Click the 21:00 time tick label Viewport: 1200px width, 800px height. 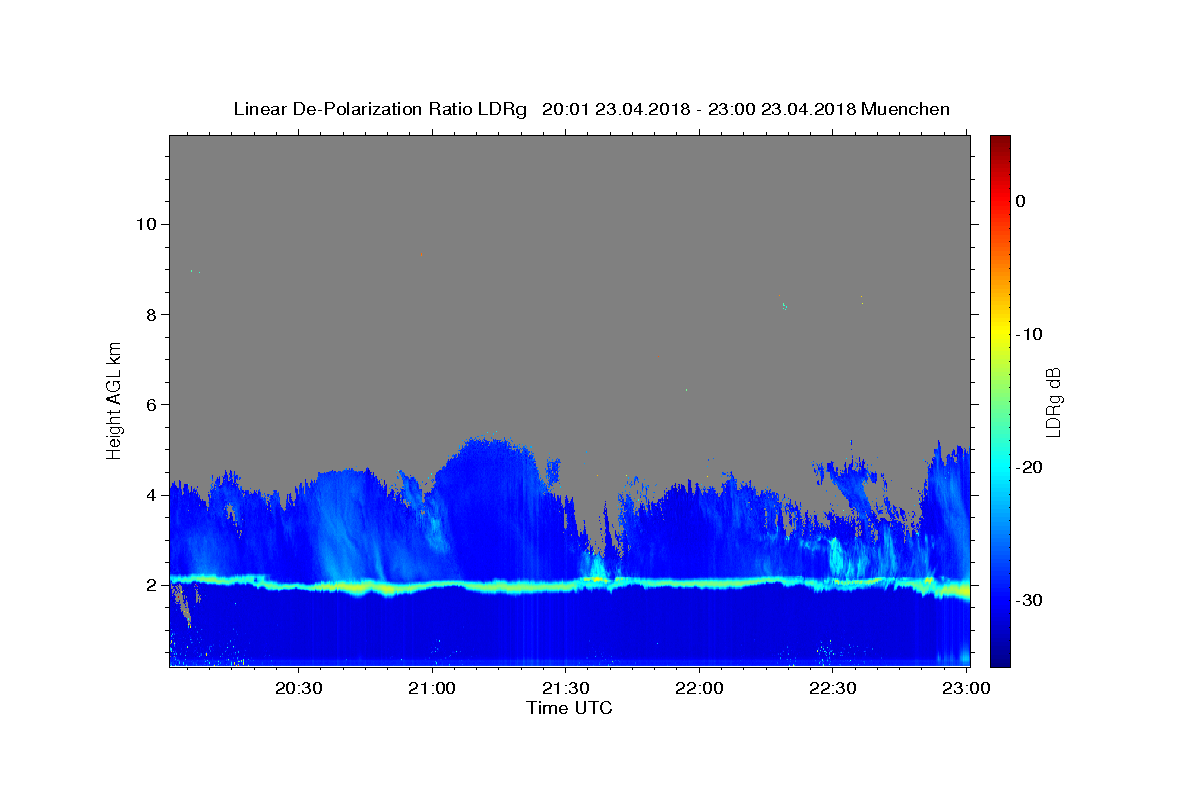coord(433,689)
